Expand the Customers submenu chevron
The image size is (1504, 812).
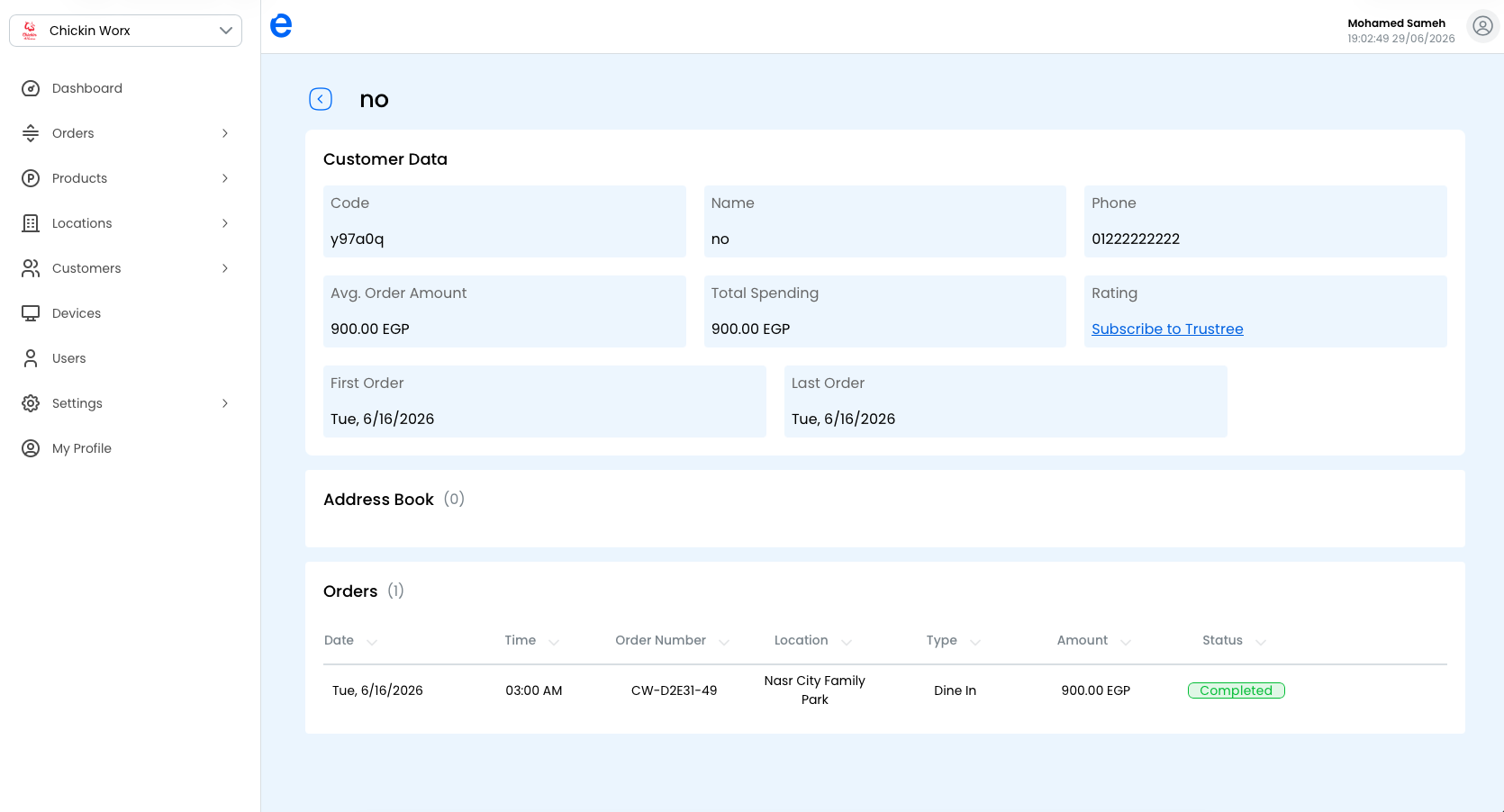point(225,268)
